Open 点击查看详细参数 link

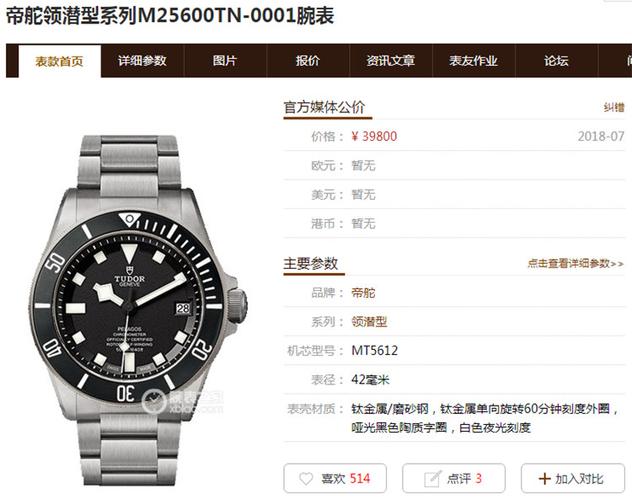point(576,263)
